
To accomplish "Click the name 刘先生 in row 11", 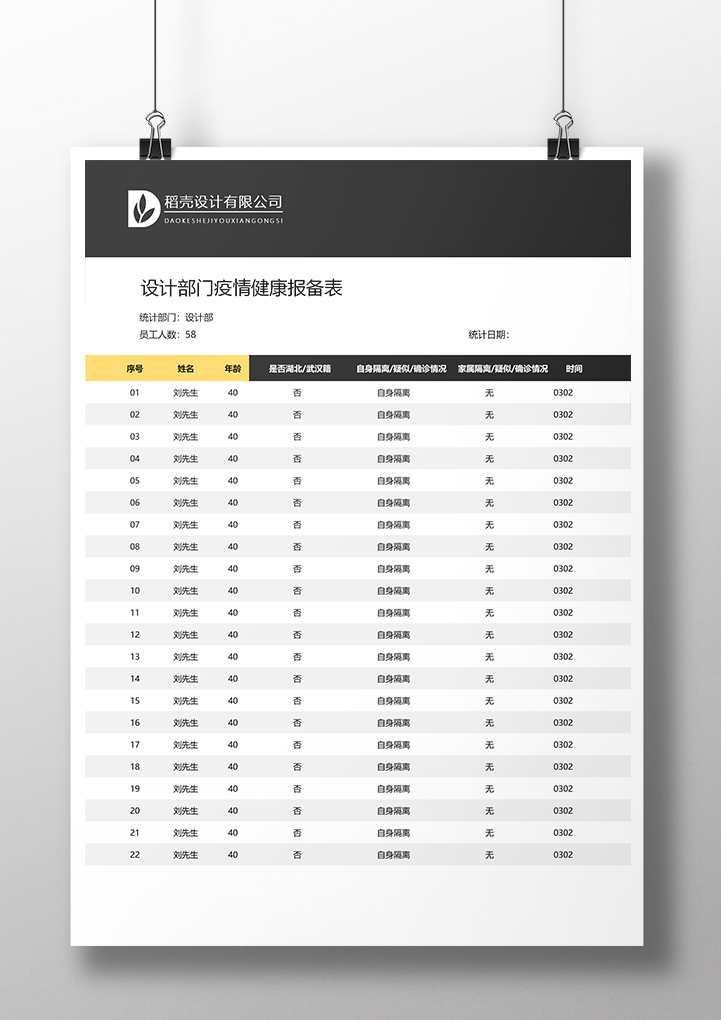I will (x=185, y=613).
